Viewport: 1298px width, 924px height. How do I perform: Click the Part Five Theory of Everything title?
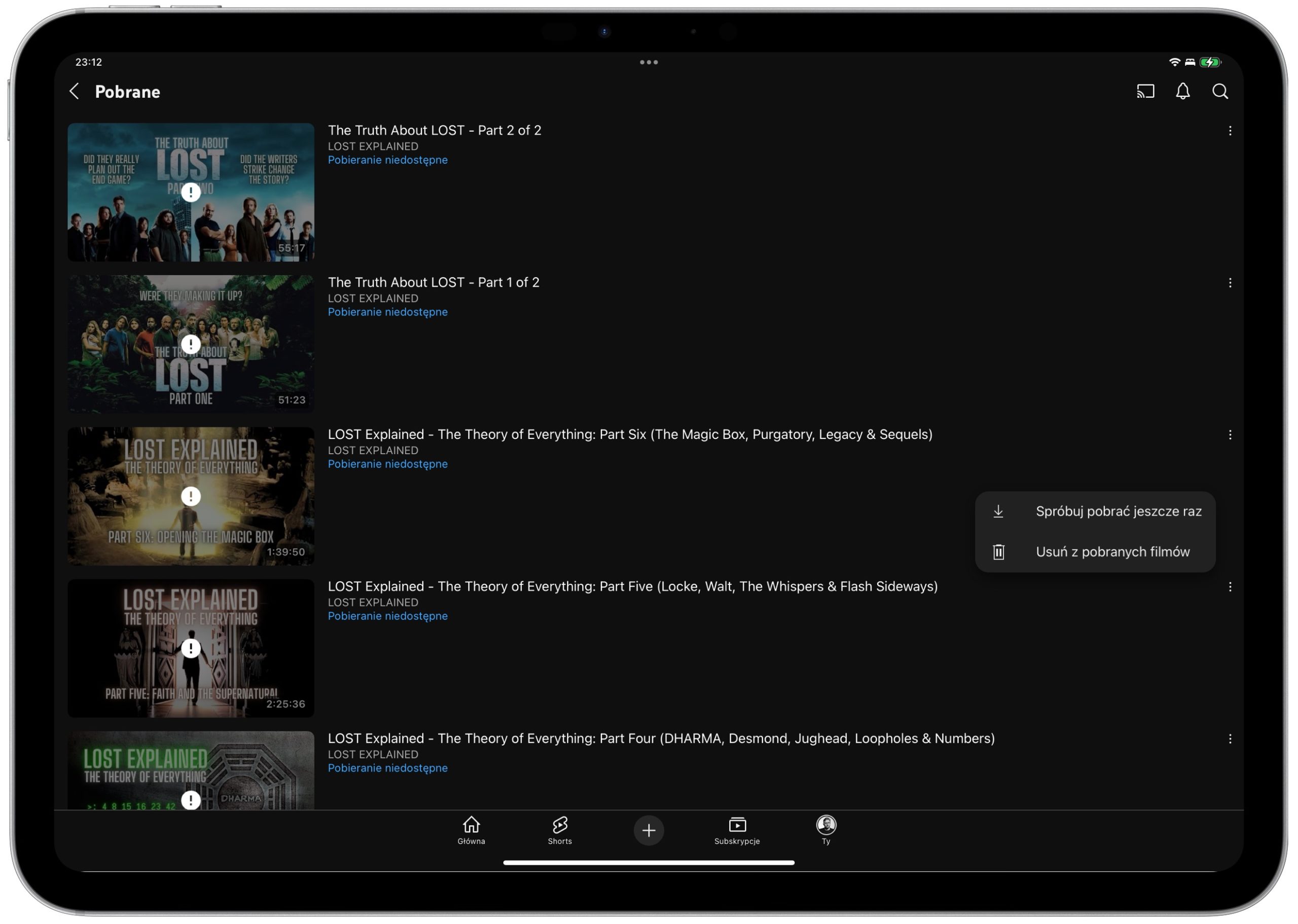point(632,586)
